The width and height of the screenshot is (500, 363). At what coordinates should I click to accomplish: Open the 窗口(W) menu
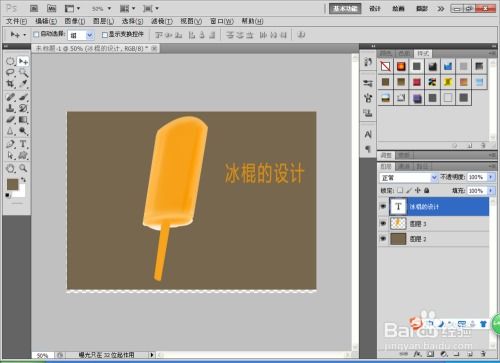pyautogui.click(x=222, y=21)
